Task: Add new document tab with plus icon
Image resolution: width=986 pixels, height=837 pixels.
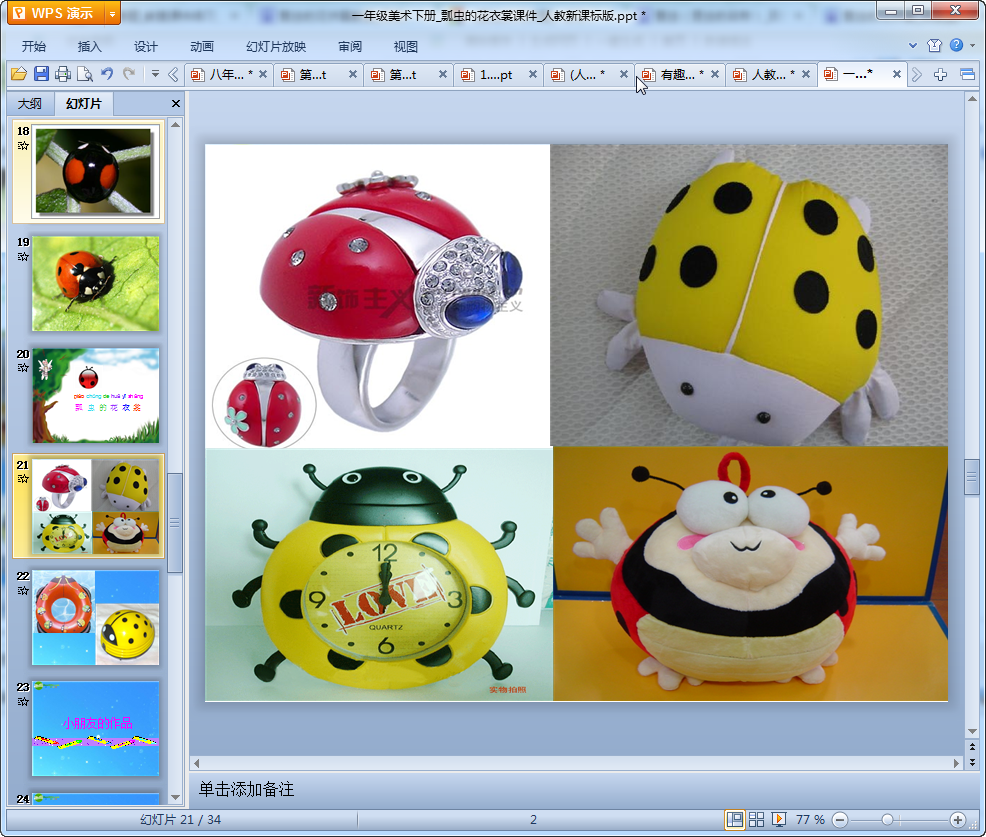Action: 940,75
